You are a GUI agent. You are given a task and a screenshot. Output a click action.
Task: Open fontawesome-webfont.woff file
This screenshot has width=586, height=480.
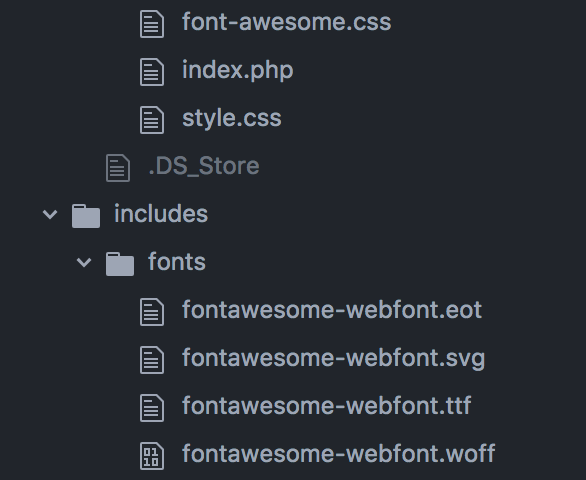pos(339,453)
